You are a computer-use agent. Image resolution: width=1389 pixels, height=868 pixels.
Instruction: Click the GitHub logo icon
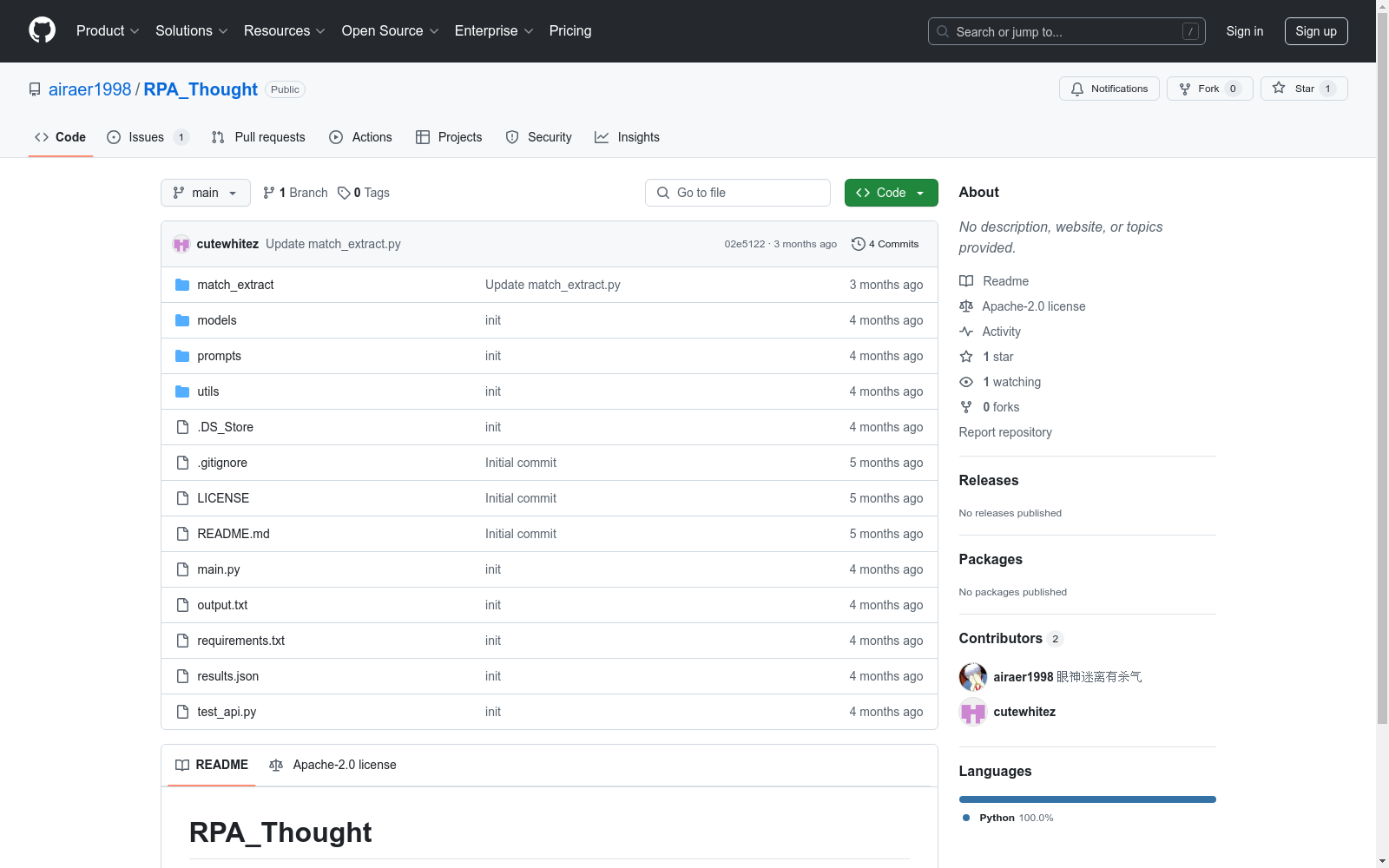(x=42, y=30)
